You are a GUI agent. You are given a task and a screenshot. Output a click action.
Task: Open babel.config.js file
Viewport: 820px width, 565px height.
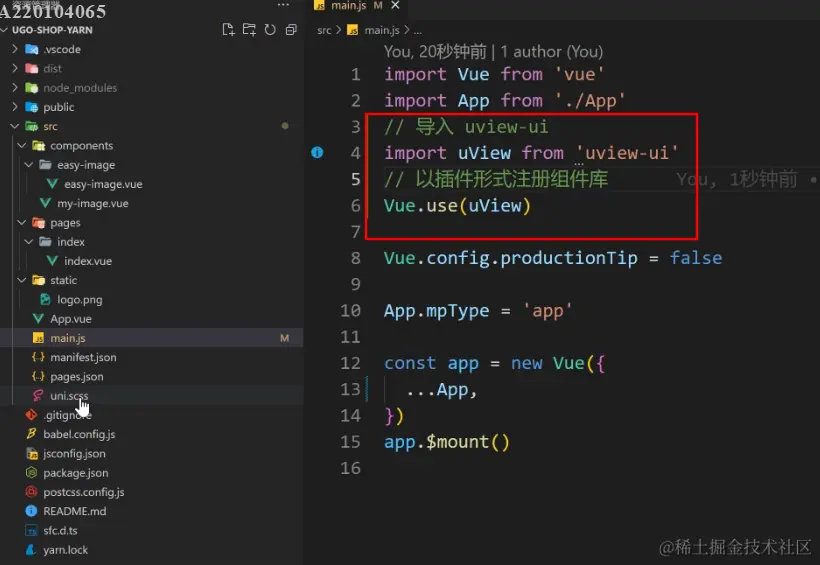(x=79, y=434)
